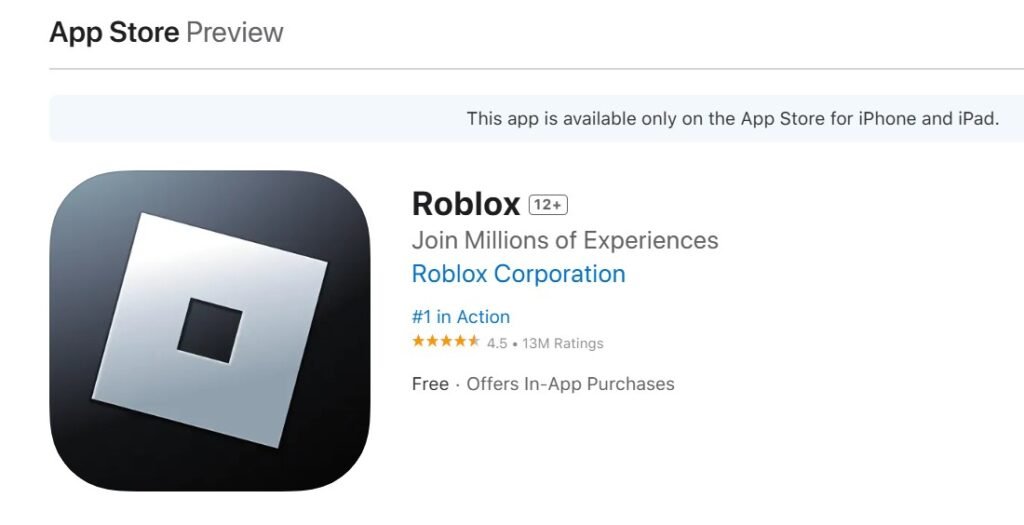Image resolution: width=1024 pixels, height=525 pixels.
Task: Click the first orange rating star
Action: 419,342
